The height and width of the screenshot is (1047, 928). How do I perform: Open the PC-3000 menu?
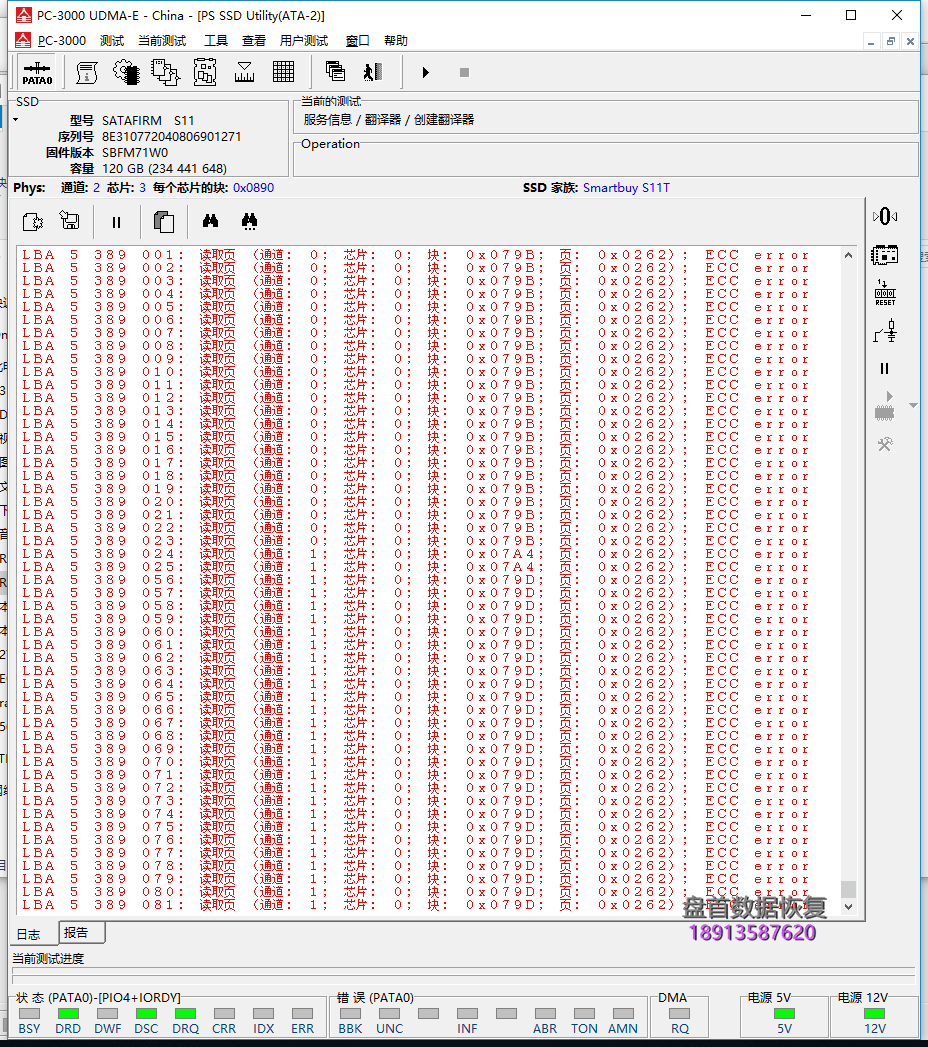[x=61, y=41]
